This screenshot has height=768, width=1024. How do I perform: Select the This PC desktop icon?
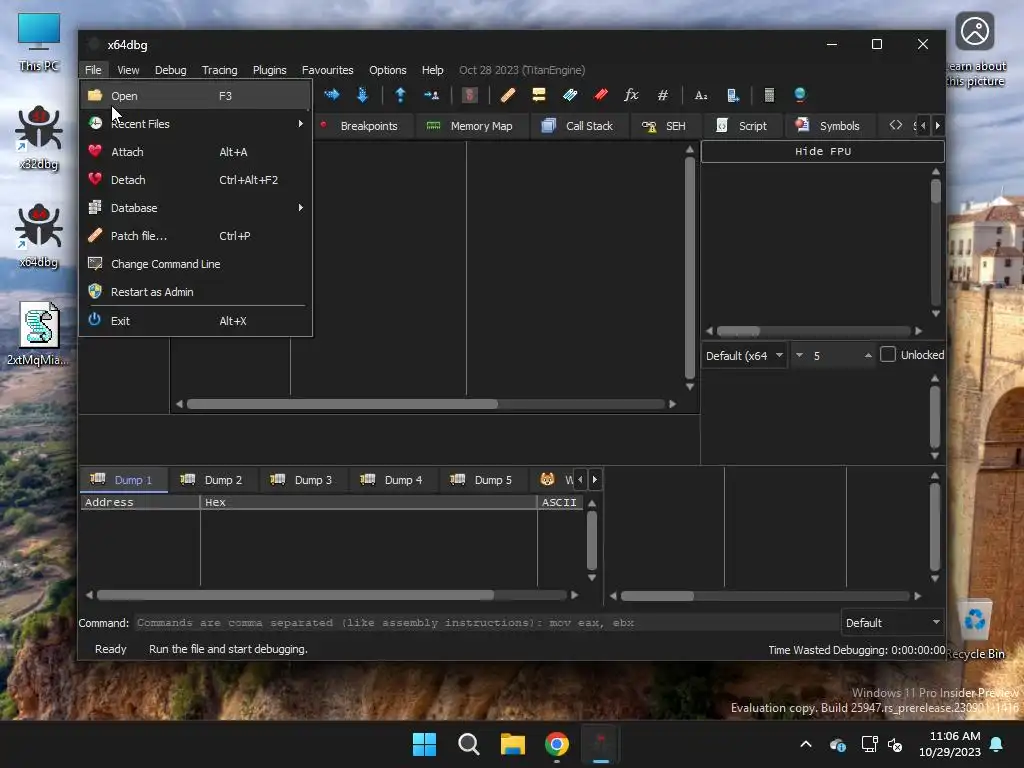coord(39,42)
